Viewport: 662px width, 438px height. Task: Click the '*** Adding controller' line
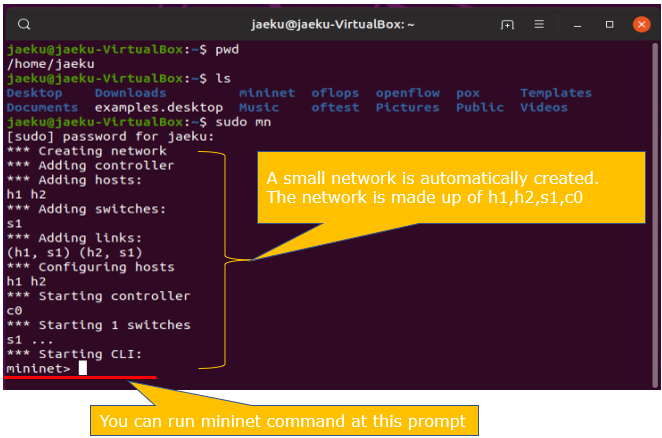click(x=90, y=166)
